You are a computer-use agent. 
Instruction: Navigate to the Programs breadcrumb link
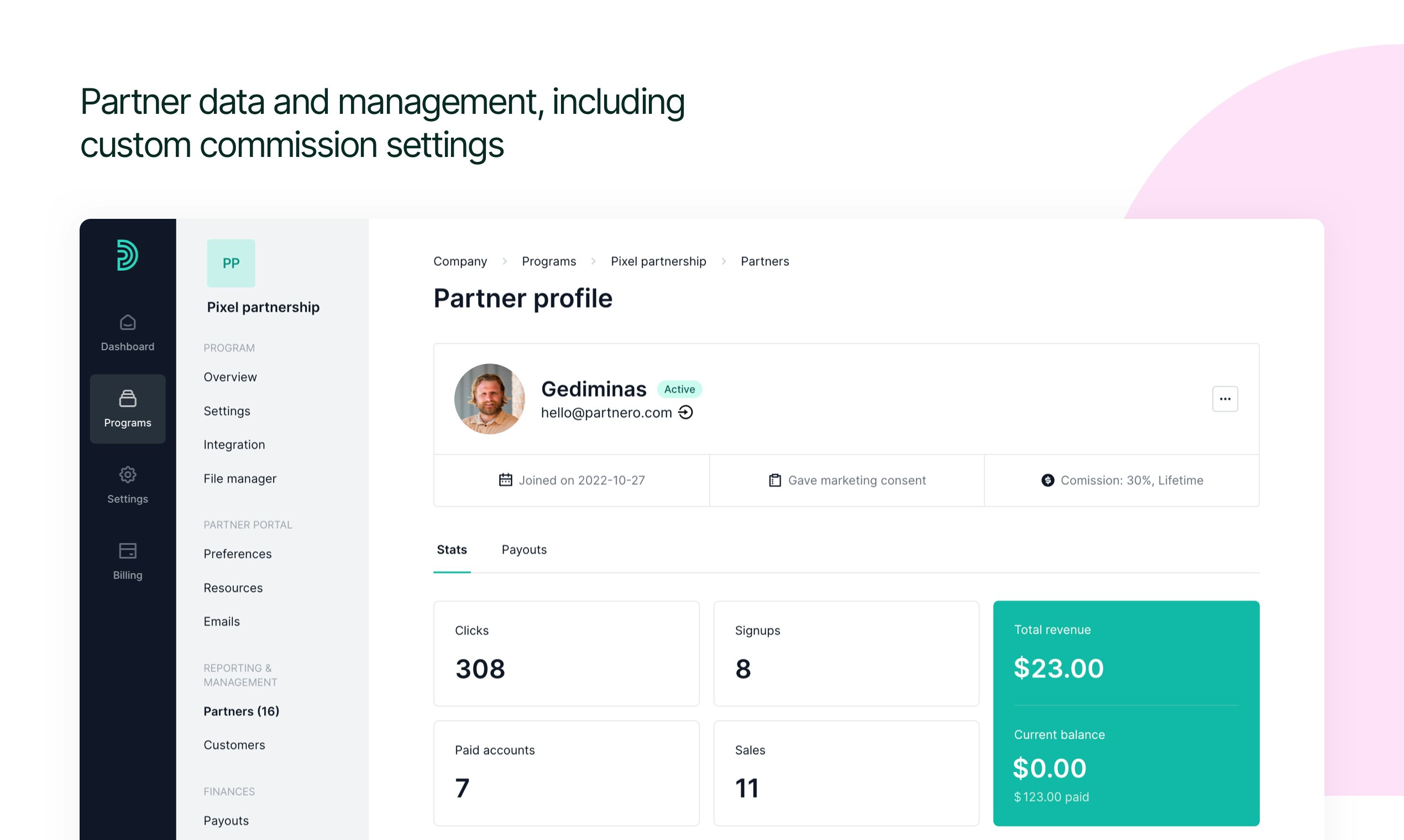click(548, 261)
